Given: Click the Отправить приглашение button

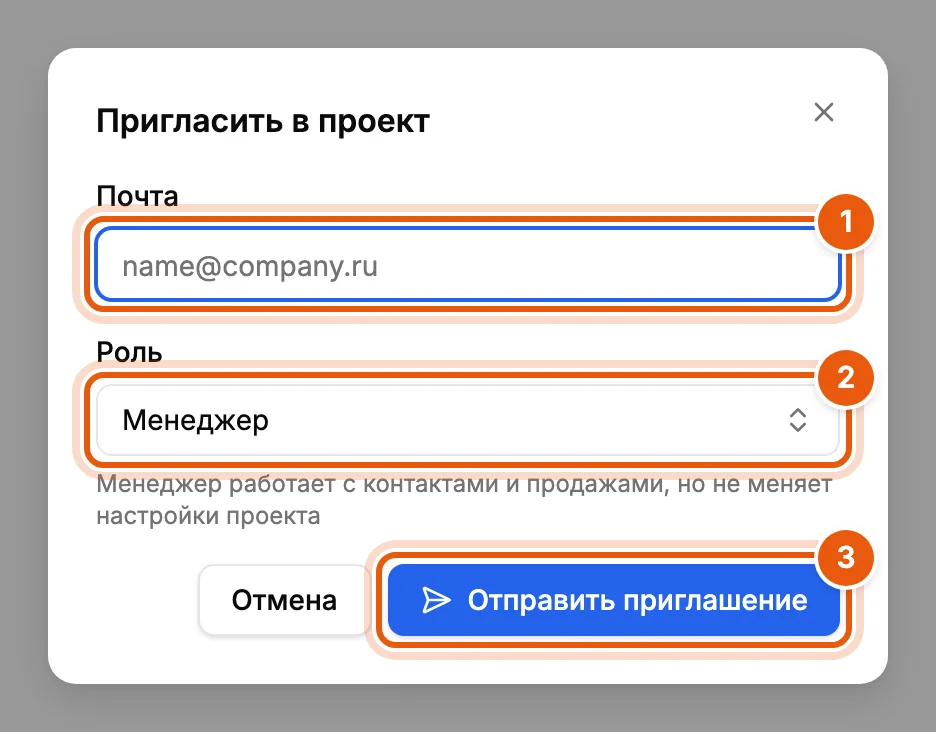Looking at the screenshot, I should 614,600.
